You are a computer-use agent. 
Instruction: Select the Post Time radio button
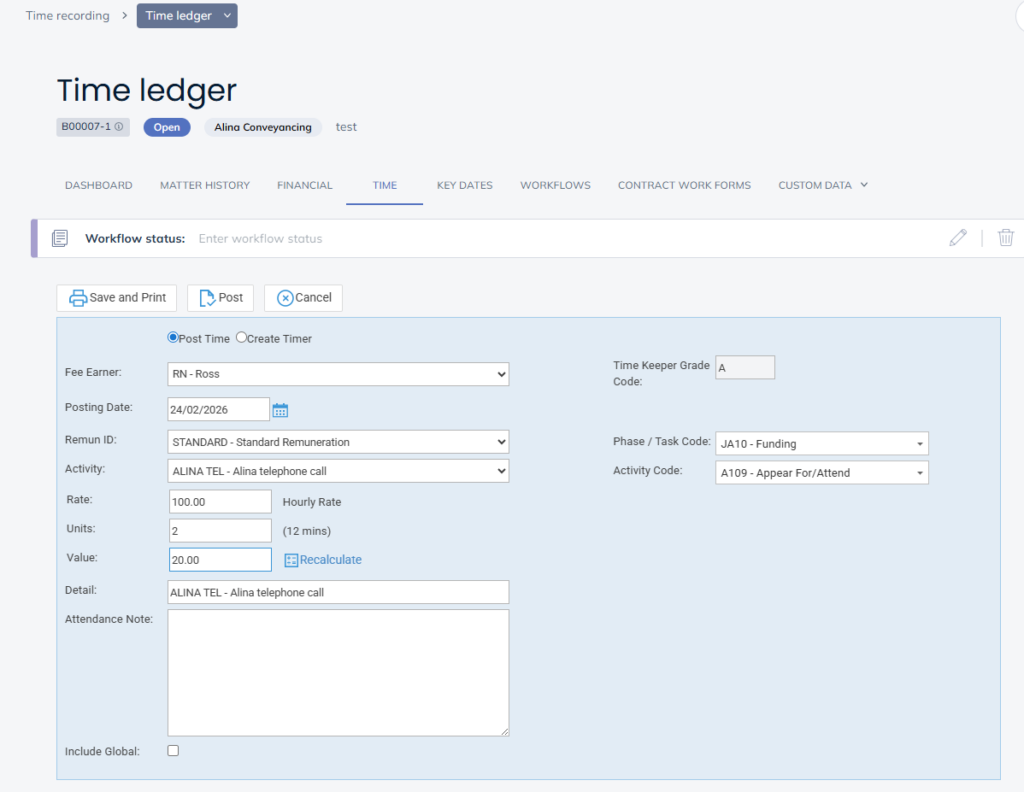point(173,338)
